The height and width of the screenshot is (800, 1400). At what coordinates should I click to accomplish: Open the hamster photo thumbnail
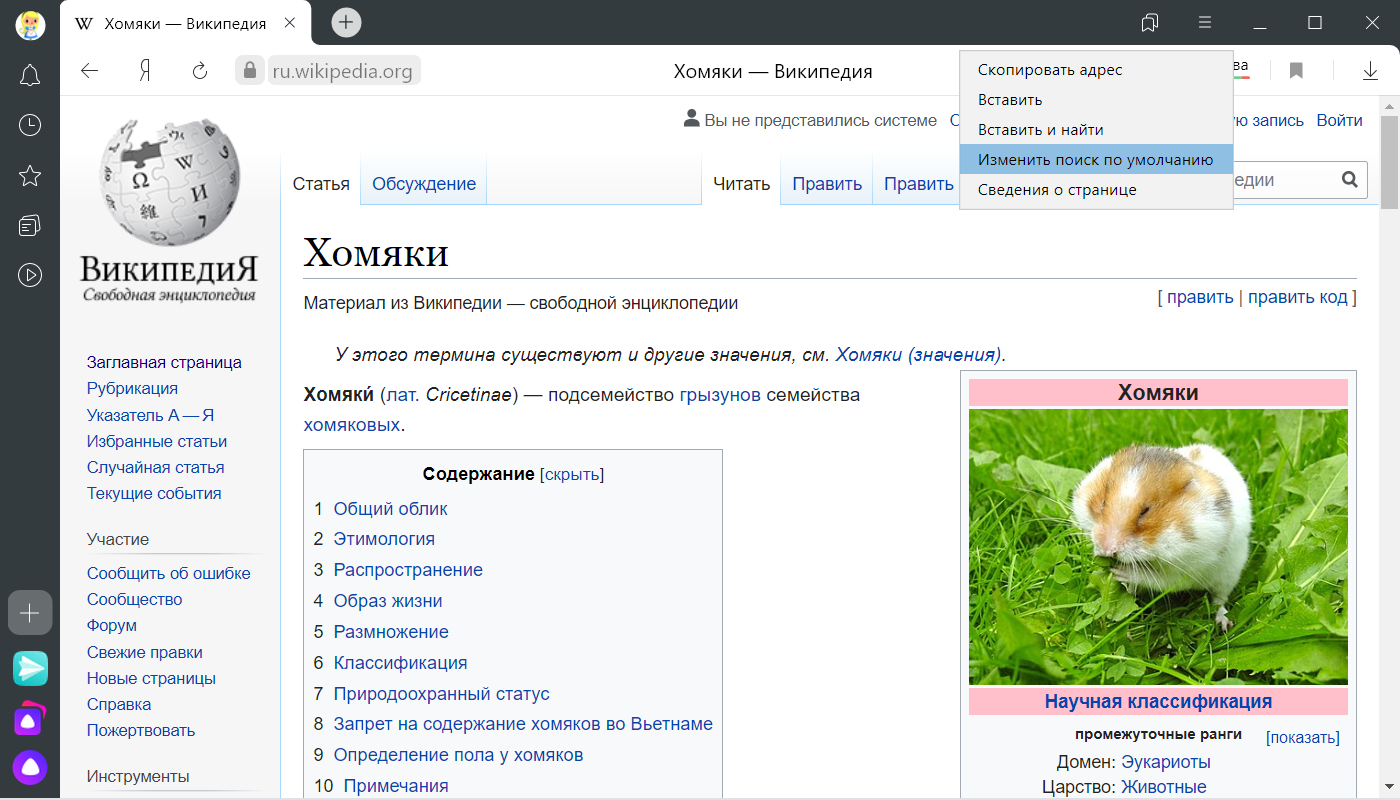1158,546
